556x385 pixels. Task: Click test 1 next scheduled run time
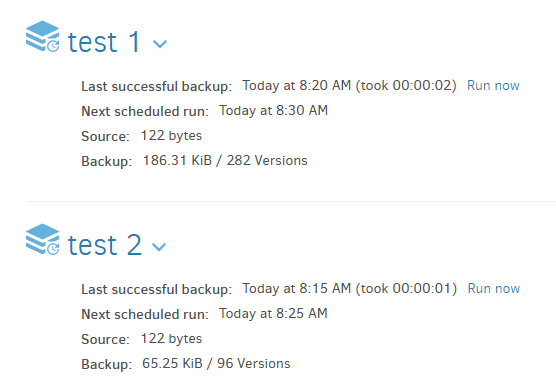click(273, 111)
